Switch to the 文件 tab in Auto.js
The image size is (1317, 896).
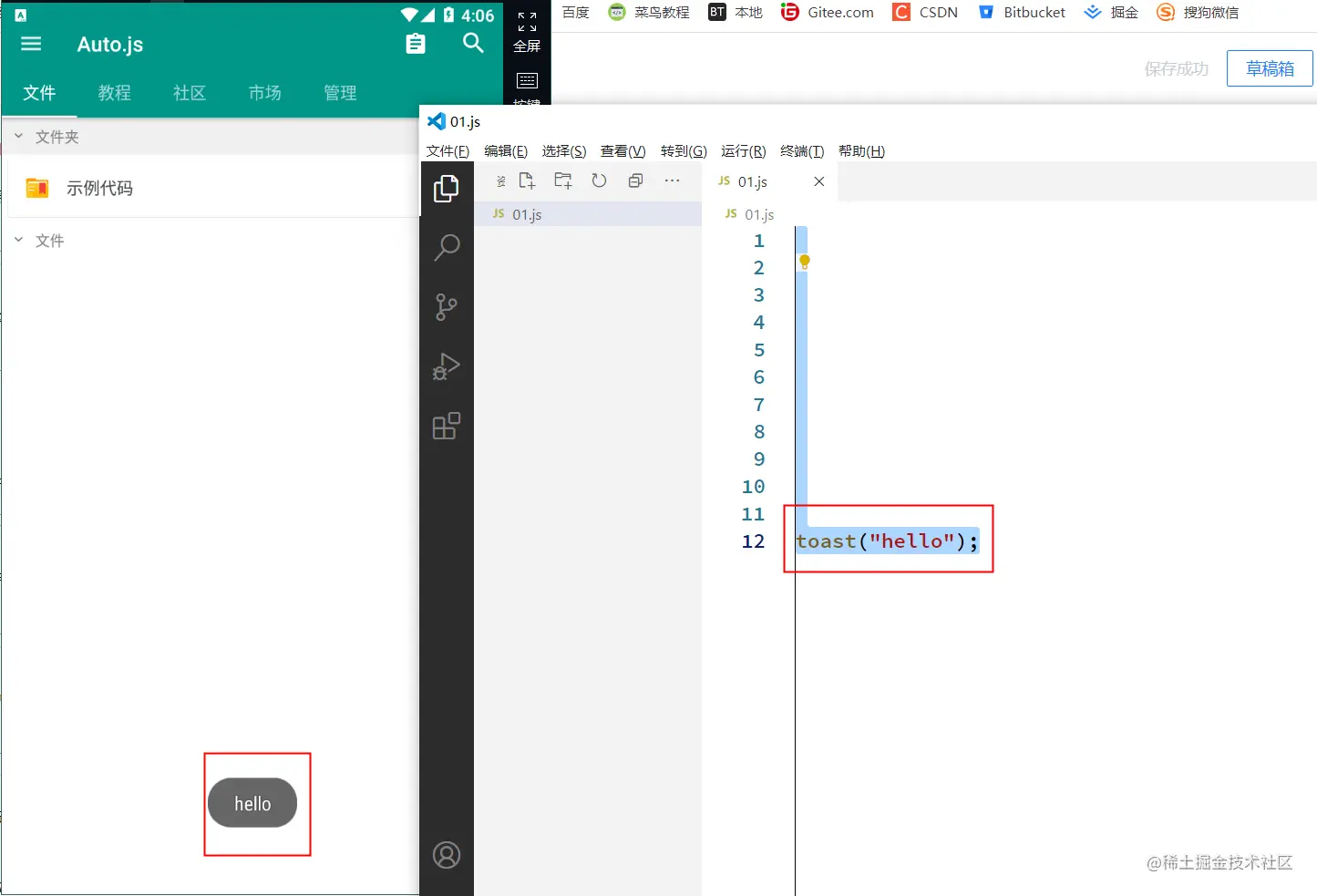(39, 93)
